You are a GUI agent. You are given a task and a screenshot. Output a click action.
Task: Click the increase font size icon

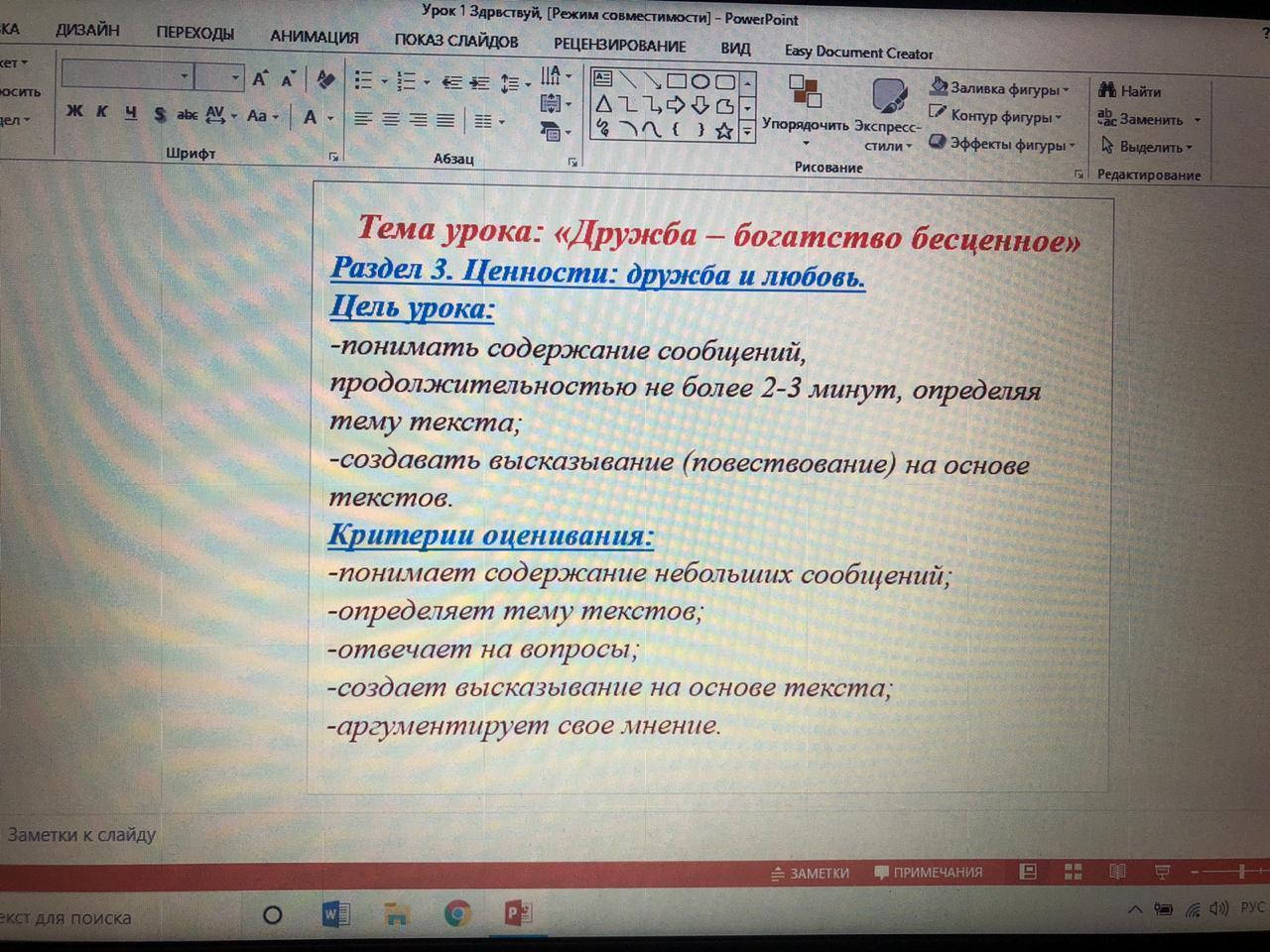point(260,78)
